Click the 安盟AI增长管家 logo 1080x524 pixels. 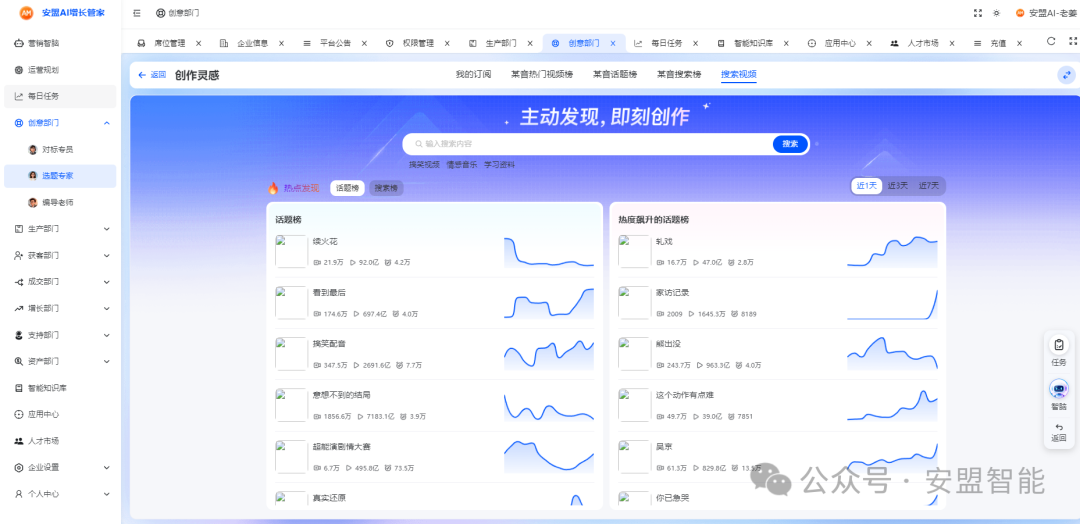62,12
